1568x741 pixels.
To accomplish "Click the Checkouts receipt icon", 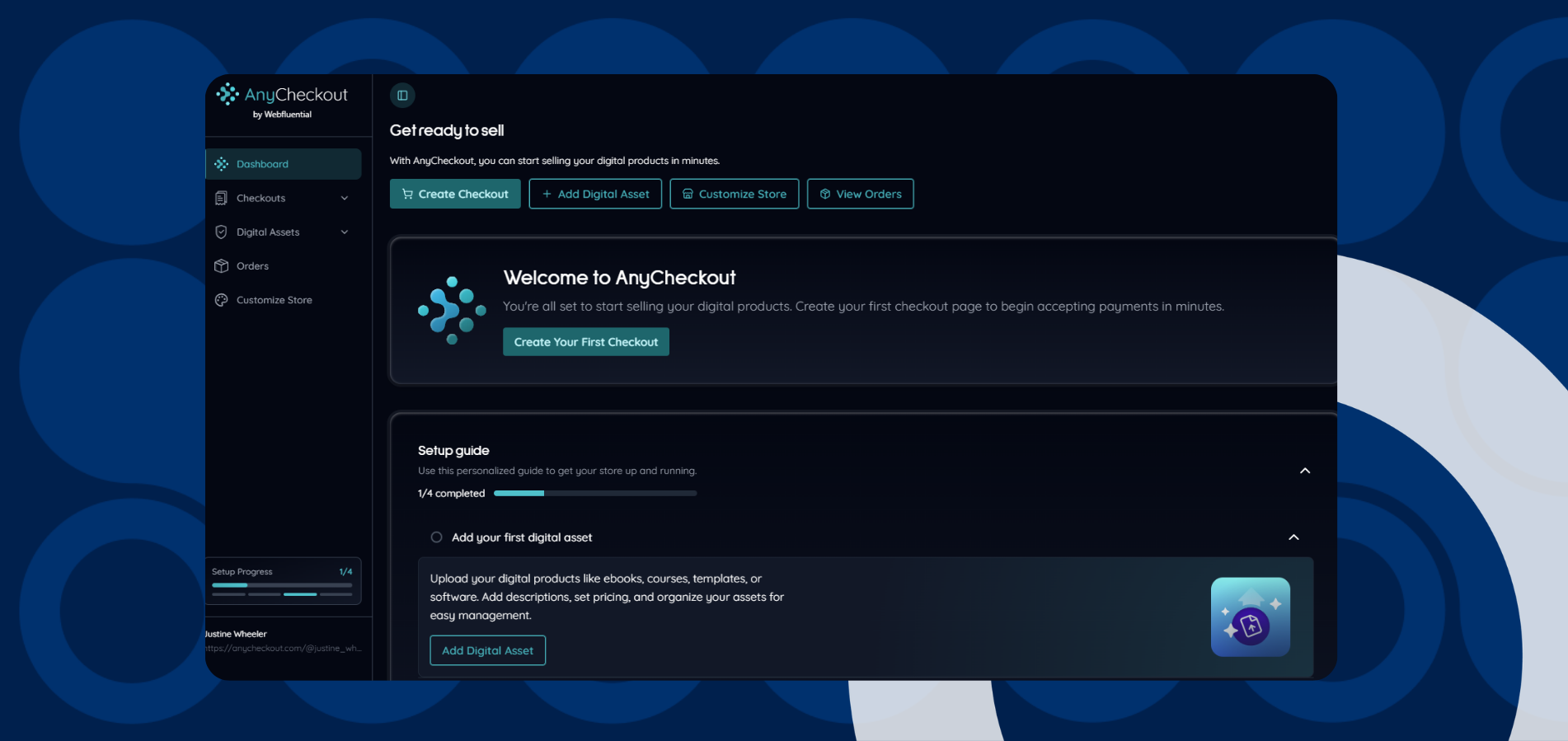I will (x=221, y=199).
